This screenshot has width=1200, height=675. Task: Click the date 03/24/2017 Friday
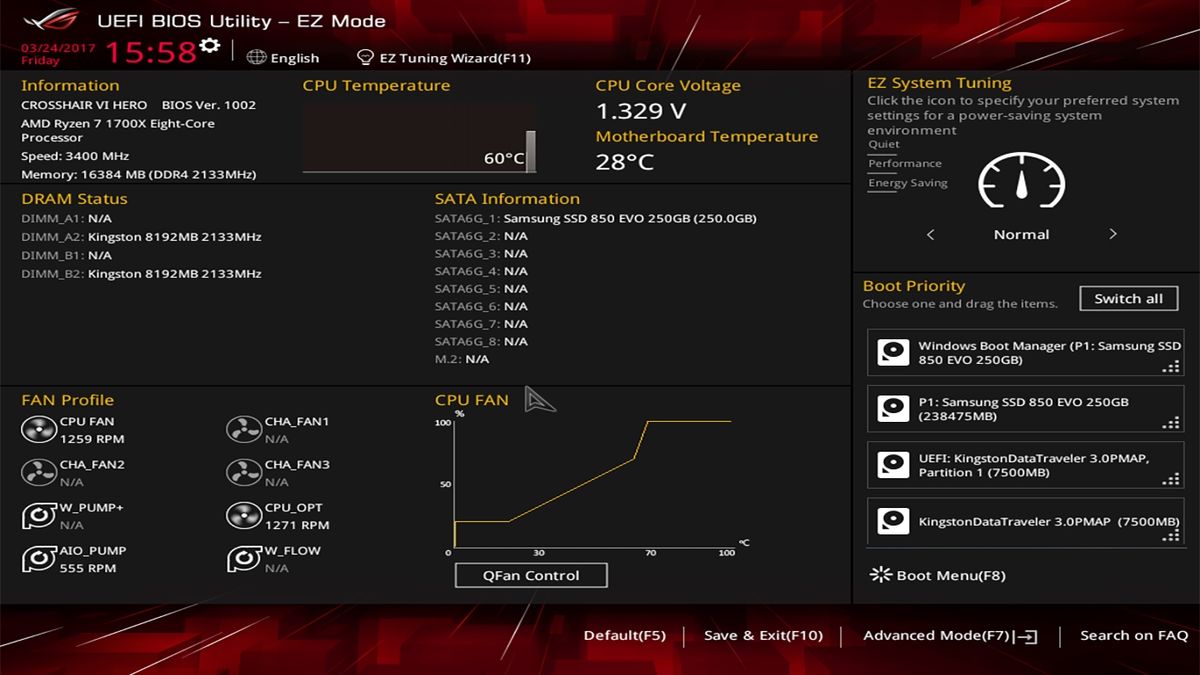pos(58,53)
